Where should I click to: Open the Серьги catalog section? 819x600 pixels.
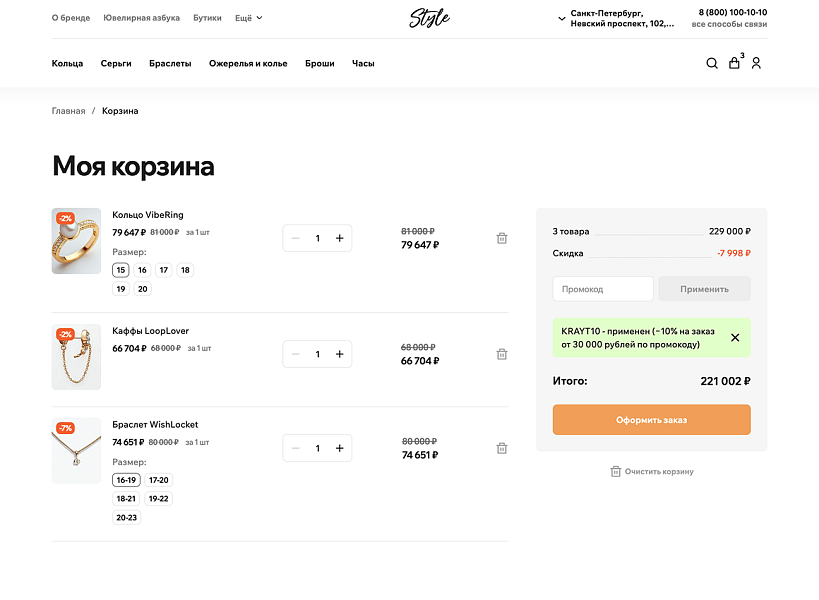tap(115, 63)
